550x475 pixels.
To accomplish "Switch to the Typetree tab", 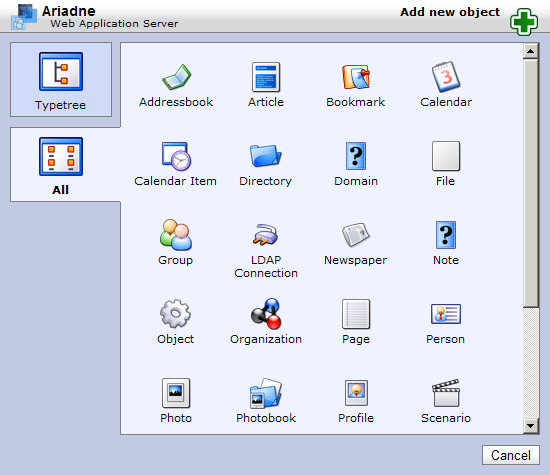I will pyautogui.click(x=61, y=80).
